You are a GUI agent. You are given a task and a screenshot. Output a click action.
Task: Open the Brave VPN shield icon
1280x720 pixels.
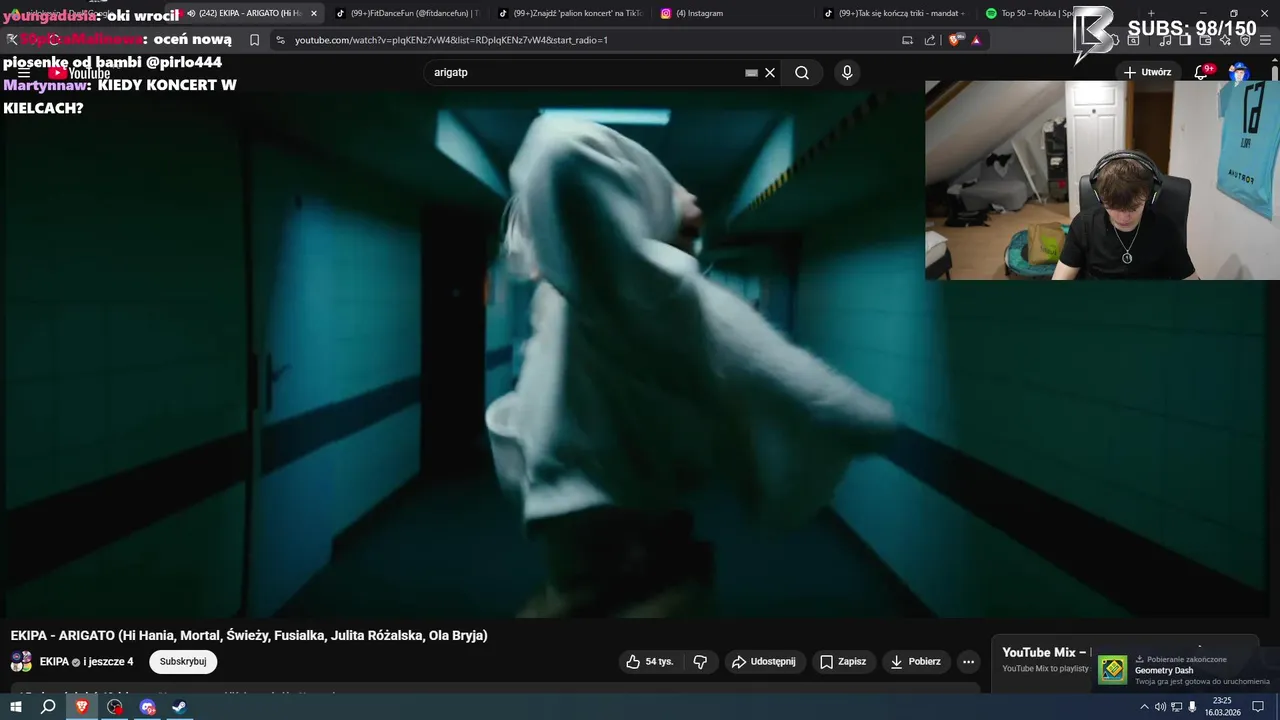[x=1245, y=40]
